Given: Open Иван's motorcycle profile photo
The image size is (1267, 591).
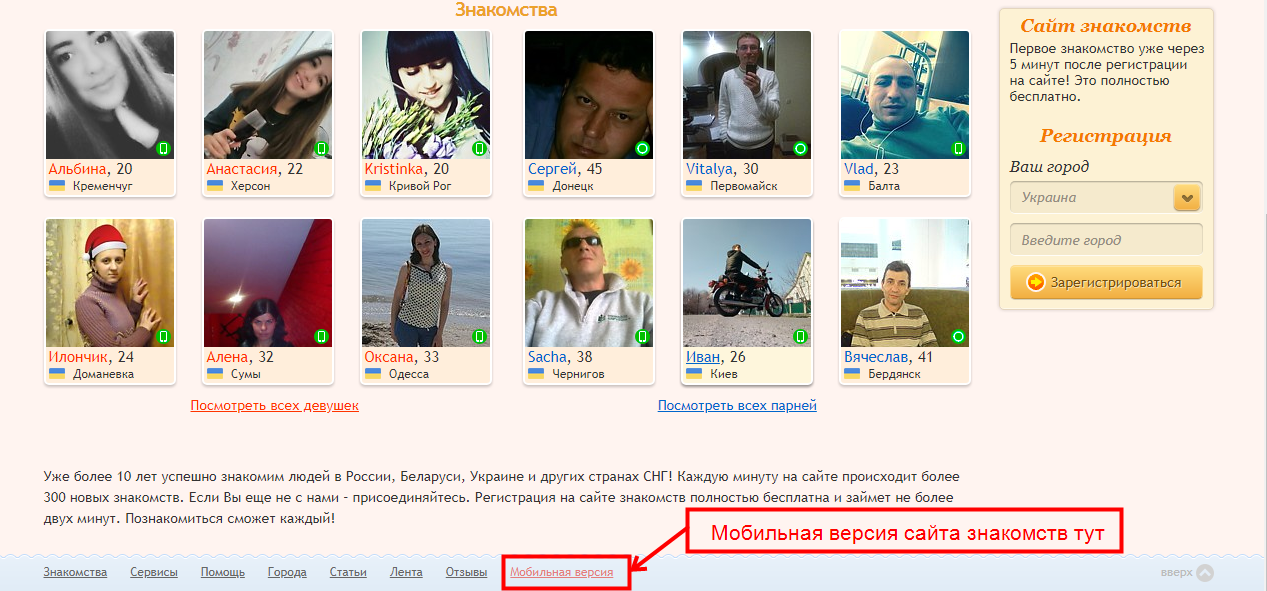Looking at the screenshot, I should pos(746,283).
